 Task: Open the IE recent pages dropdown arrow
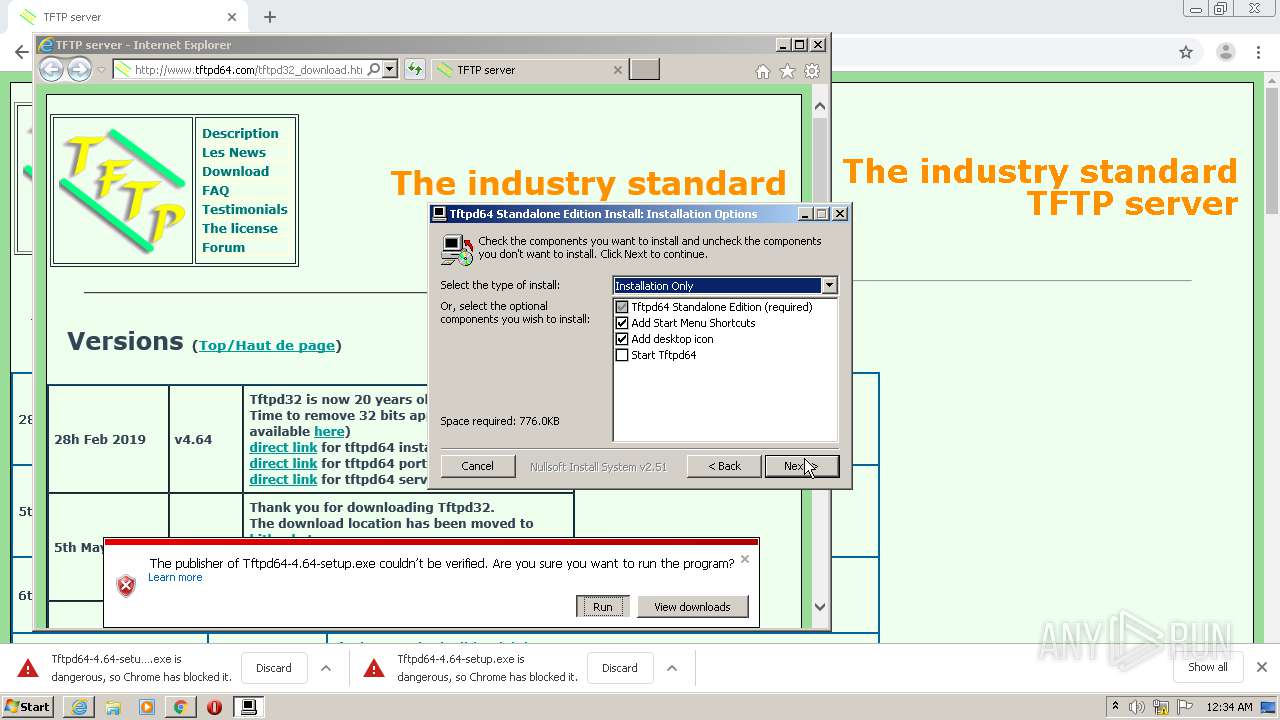pos(100,70)
